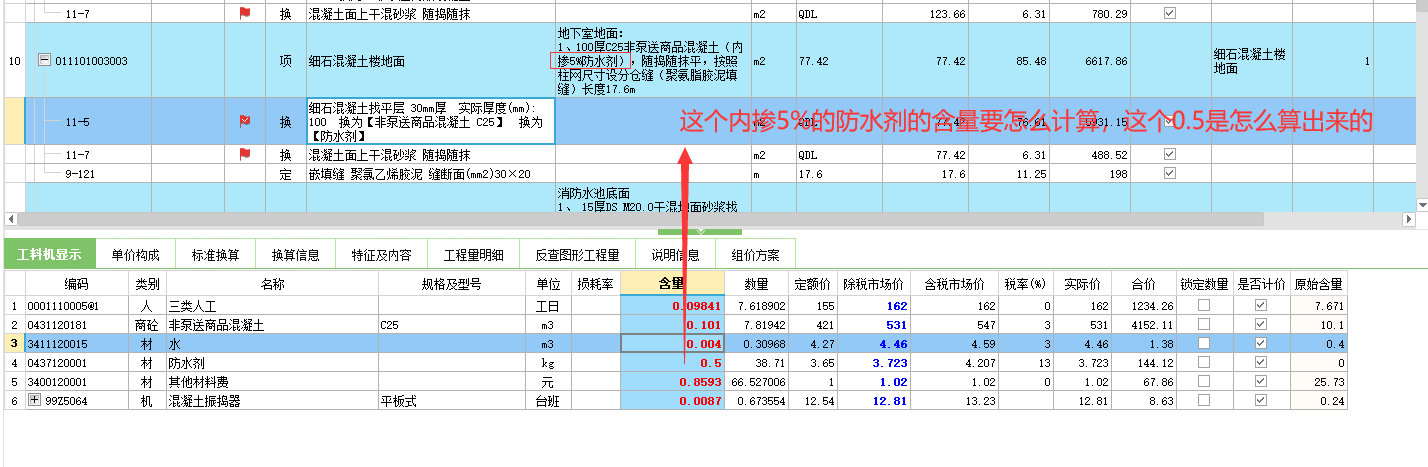Uncheck the checkbox on row 9-121 嵌填缝
This screenshot has height=467, width=1428.
[1170, 172]
